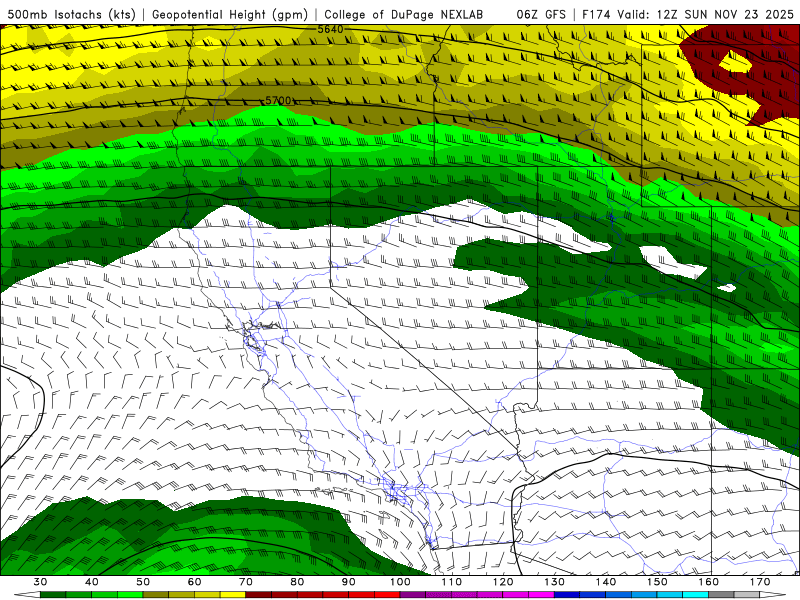Viewport: 800px width, 600px height.
Task: Click the colorbar value 160
Action: coord(709,582)
